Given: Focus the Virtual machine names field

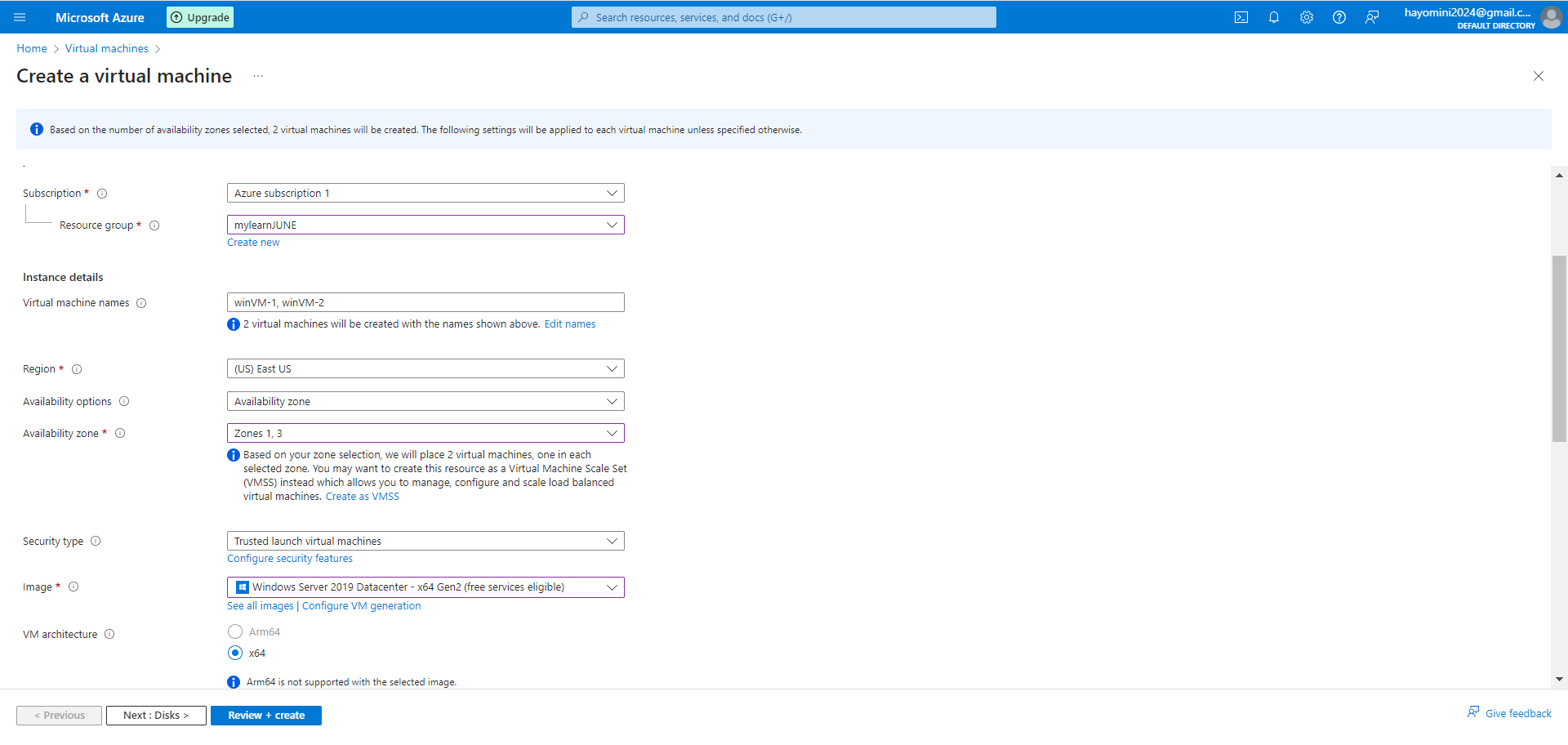Looking at the screenshot, I should click(x=425, y=302).
